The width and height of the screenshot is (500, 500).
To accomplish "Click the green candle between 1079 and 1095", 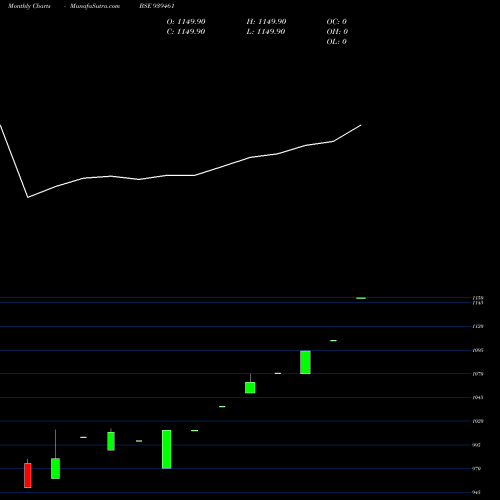I will coord(305,362).
